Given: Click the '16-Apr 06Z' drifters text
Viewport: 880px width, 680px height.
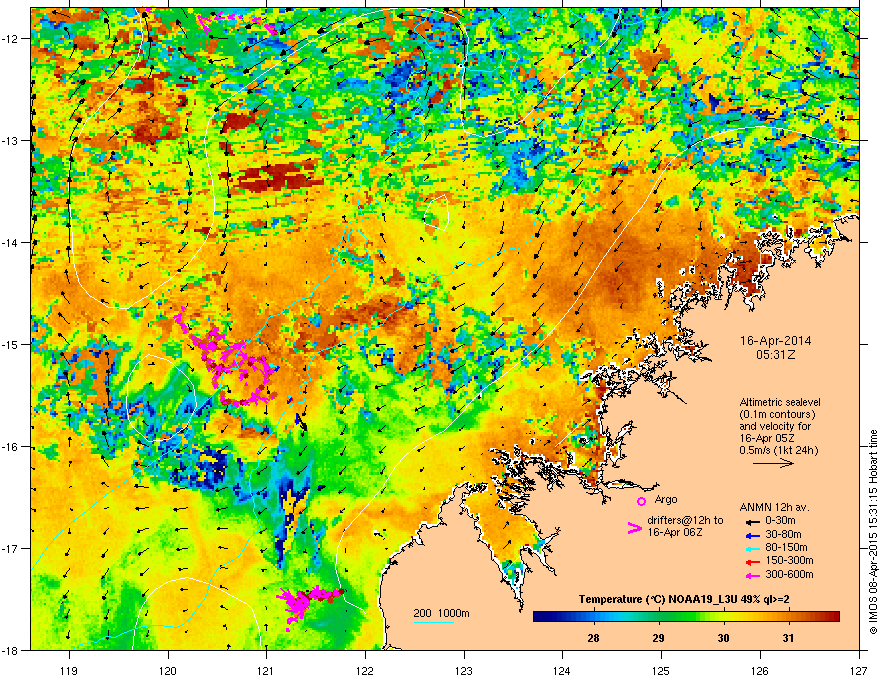Looking at the screenshot, I should click(675, 532).
